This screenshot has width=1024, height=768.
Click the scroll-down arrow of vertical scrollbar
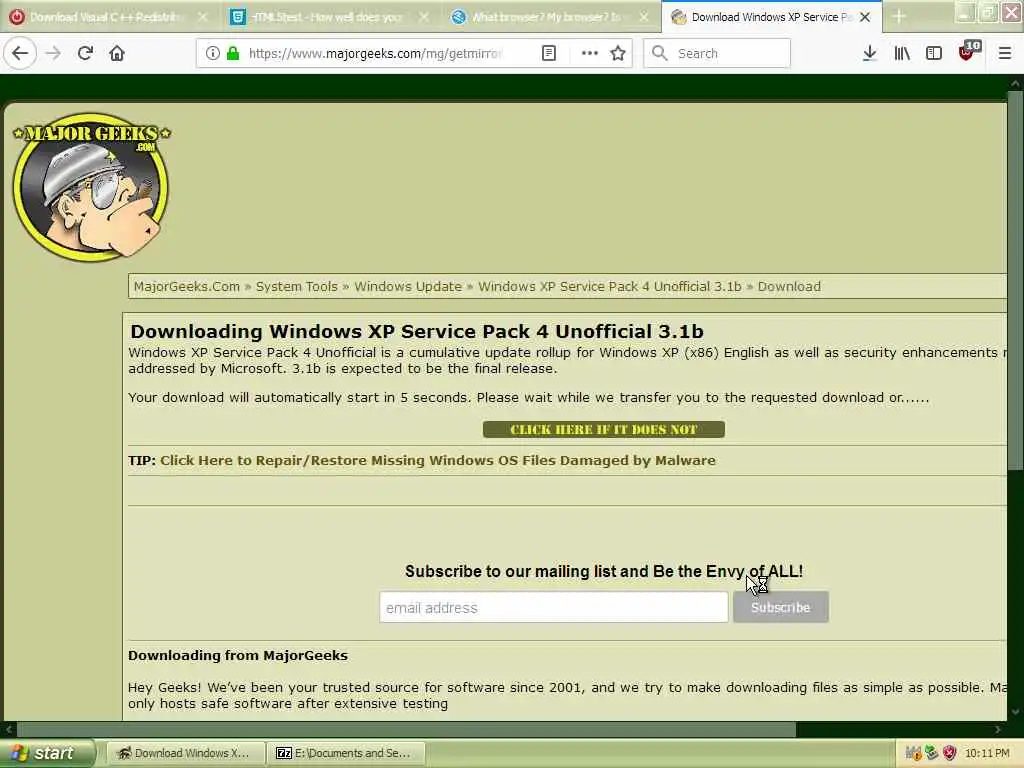click(1015, 712)
